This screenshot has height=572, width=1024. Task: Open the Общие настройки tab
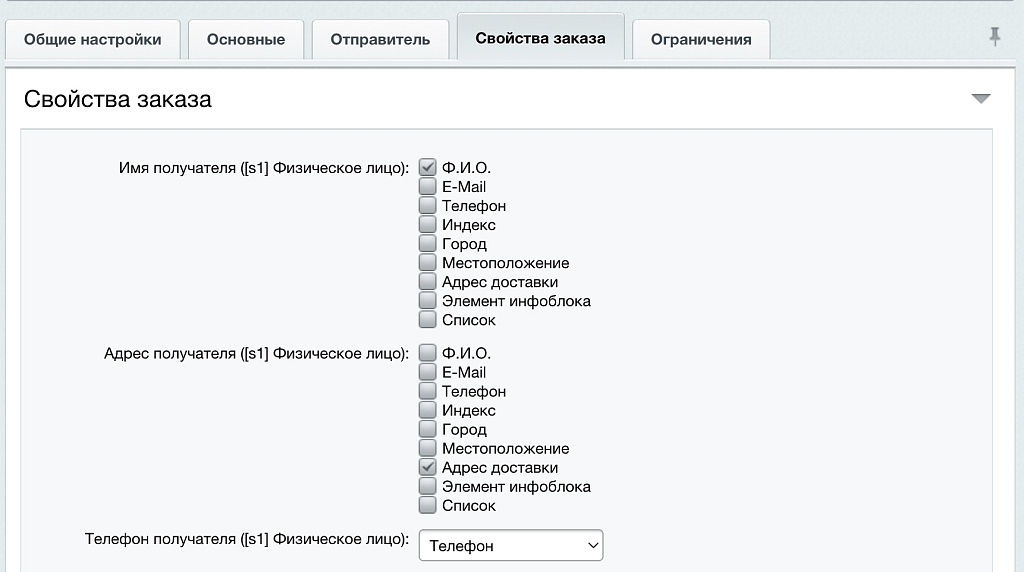coord(92,40)
